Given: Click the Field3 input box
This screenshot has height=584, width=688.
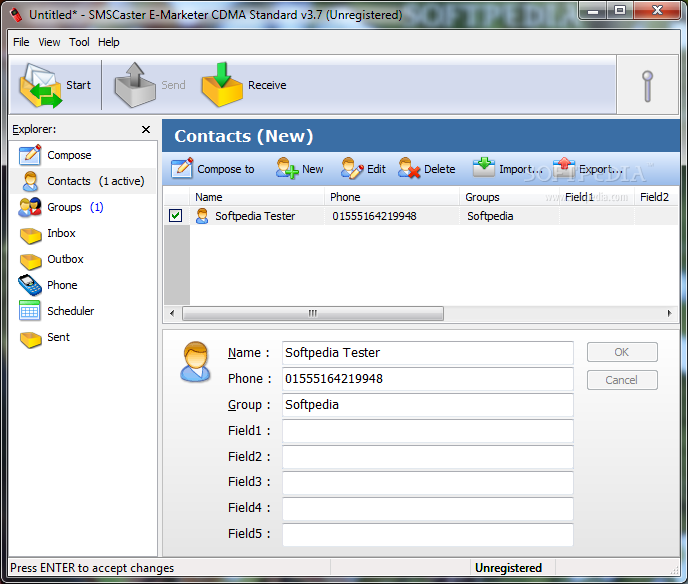Looking at the screenshot, I should click(x=428, y=482).
